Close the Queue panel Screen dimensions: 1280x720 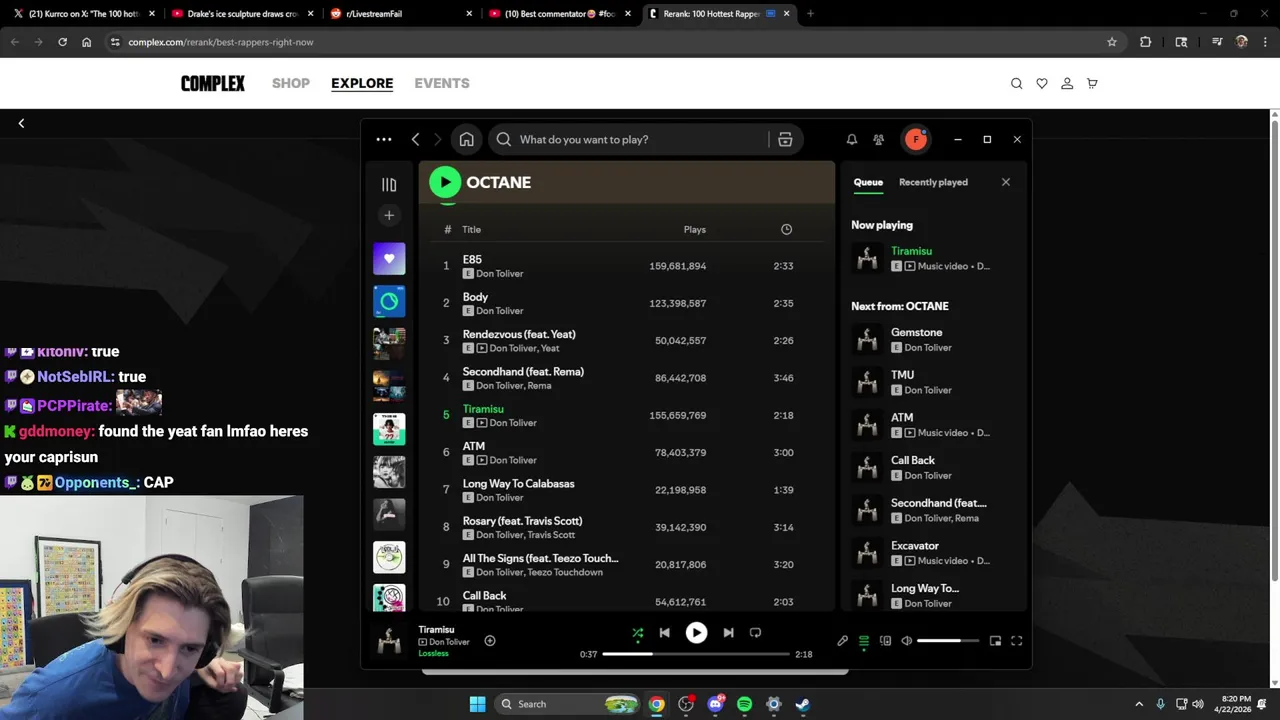pyautogui.click(x=1006, y=182)
